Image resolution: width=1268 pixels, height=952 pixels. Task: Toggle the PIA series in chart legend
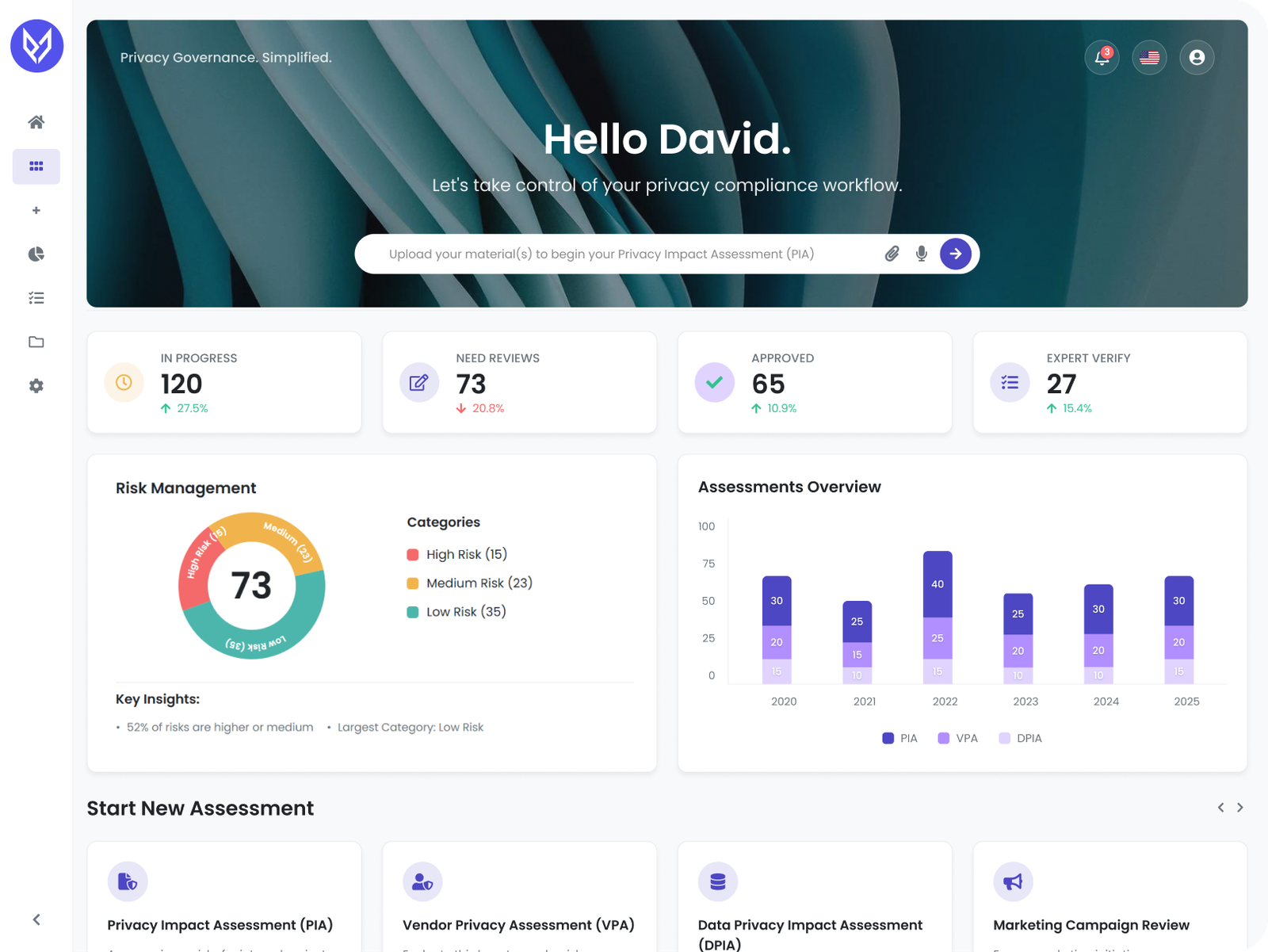click(899, 738)
